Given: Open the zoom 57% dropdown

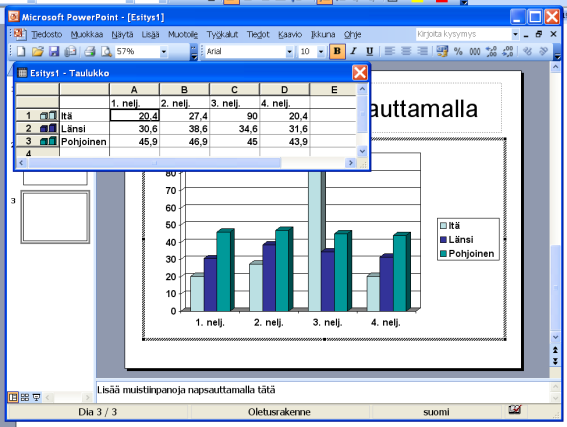Looking at the screenshot, I should pyautogui.click(x=164, y=52).
